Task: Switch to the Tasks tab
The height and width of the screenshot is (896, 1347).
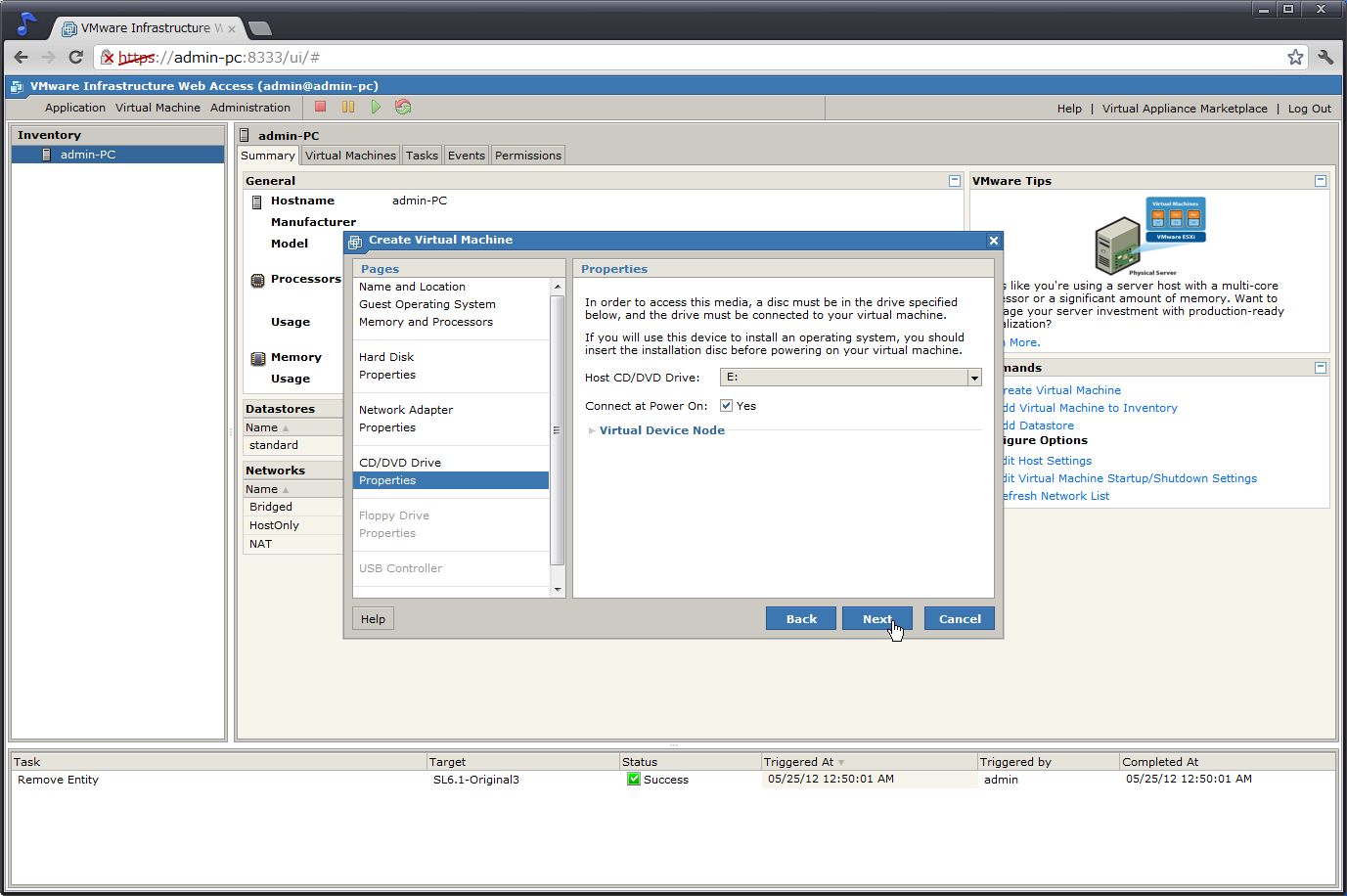Action: [422, 156]
